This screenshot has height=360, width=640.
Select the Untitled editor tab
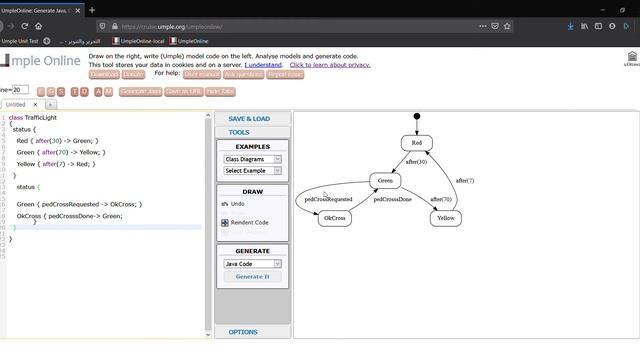coord(16,105)
